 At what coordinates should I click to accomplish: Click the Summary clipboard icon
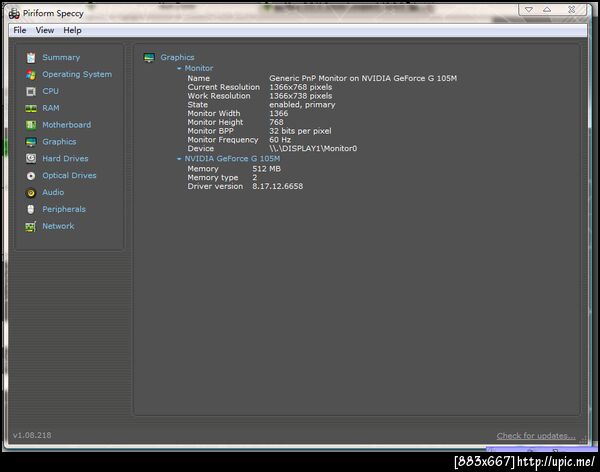31,58
